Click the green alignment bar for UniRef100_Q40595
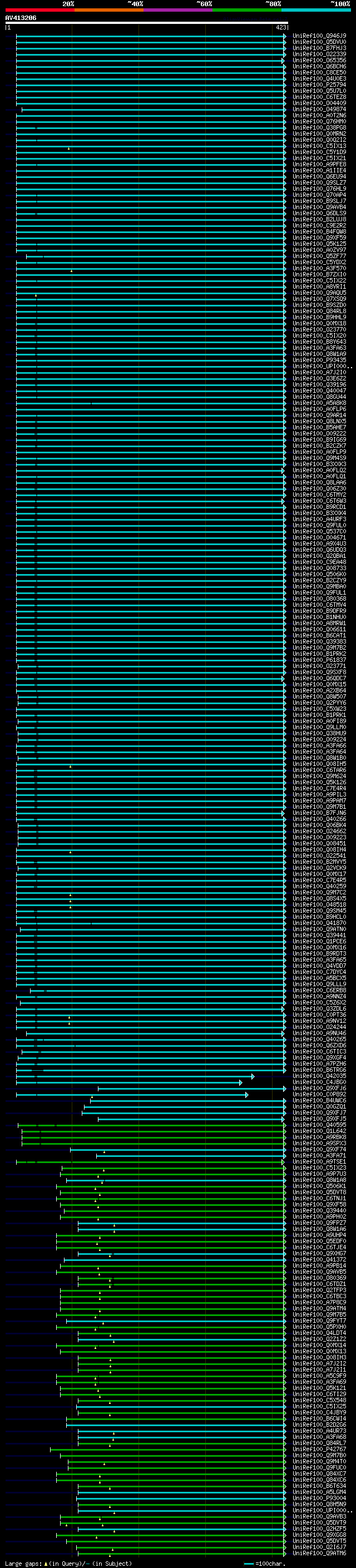The height and width of the screenshot is (1568, 356). pyautogui.click(x=152, y=1125)
